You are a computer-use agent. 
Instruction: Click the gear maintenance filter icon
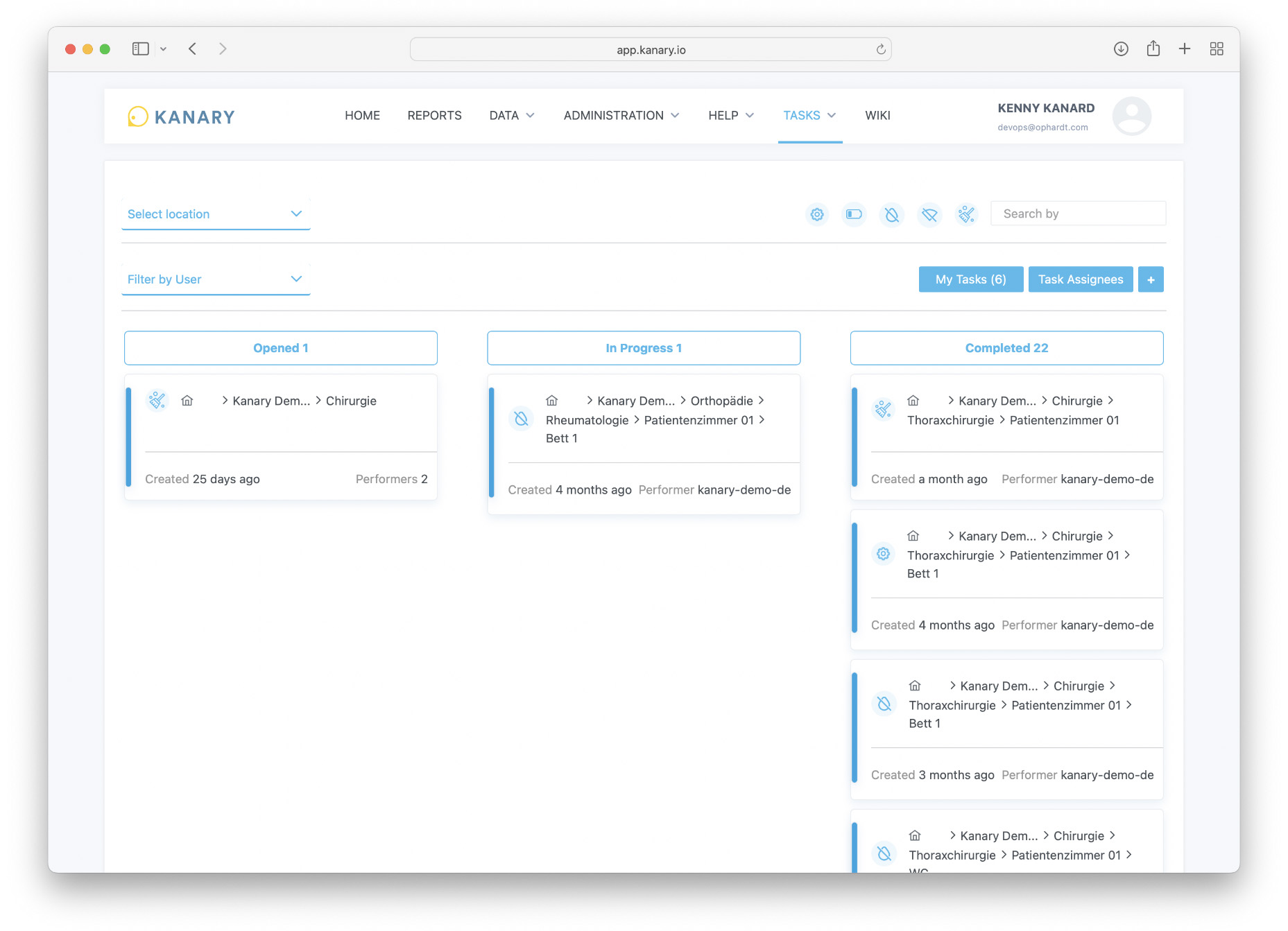(x=817, y=214)
